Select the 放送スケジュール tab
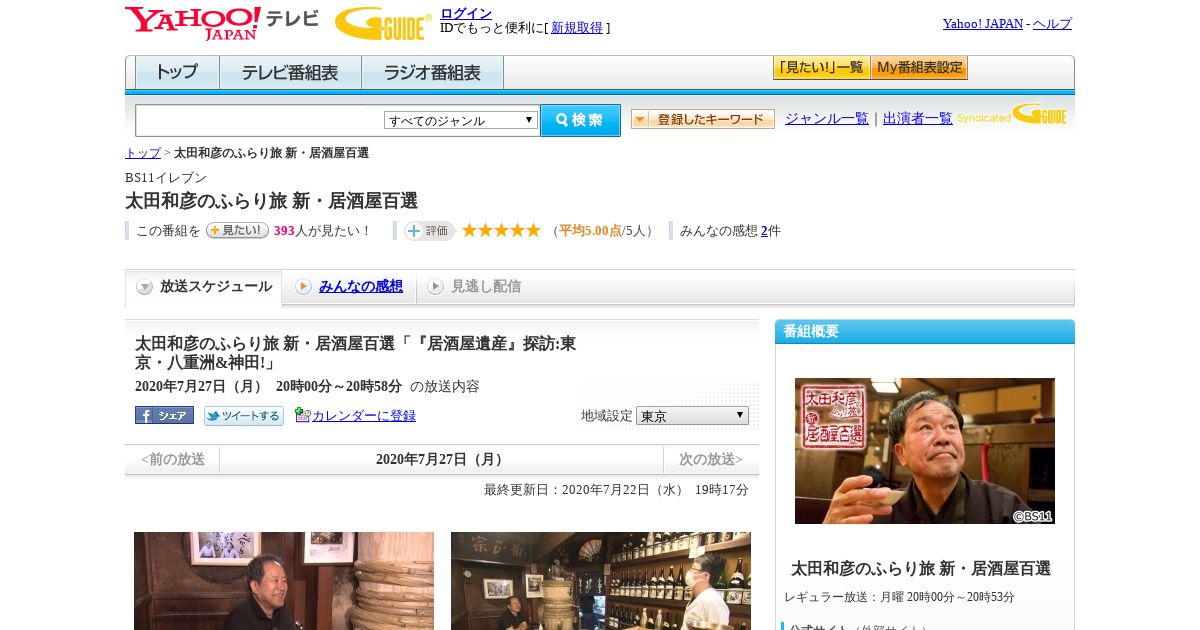Viewport: 1200px width, 630px height. click(x=204, y=287)
